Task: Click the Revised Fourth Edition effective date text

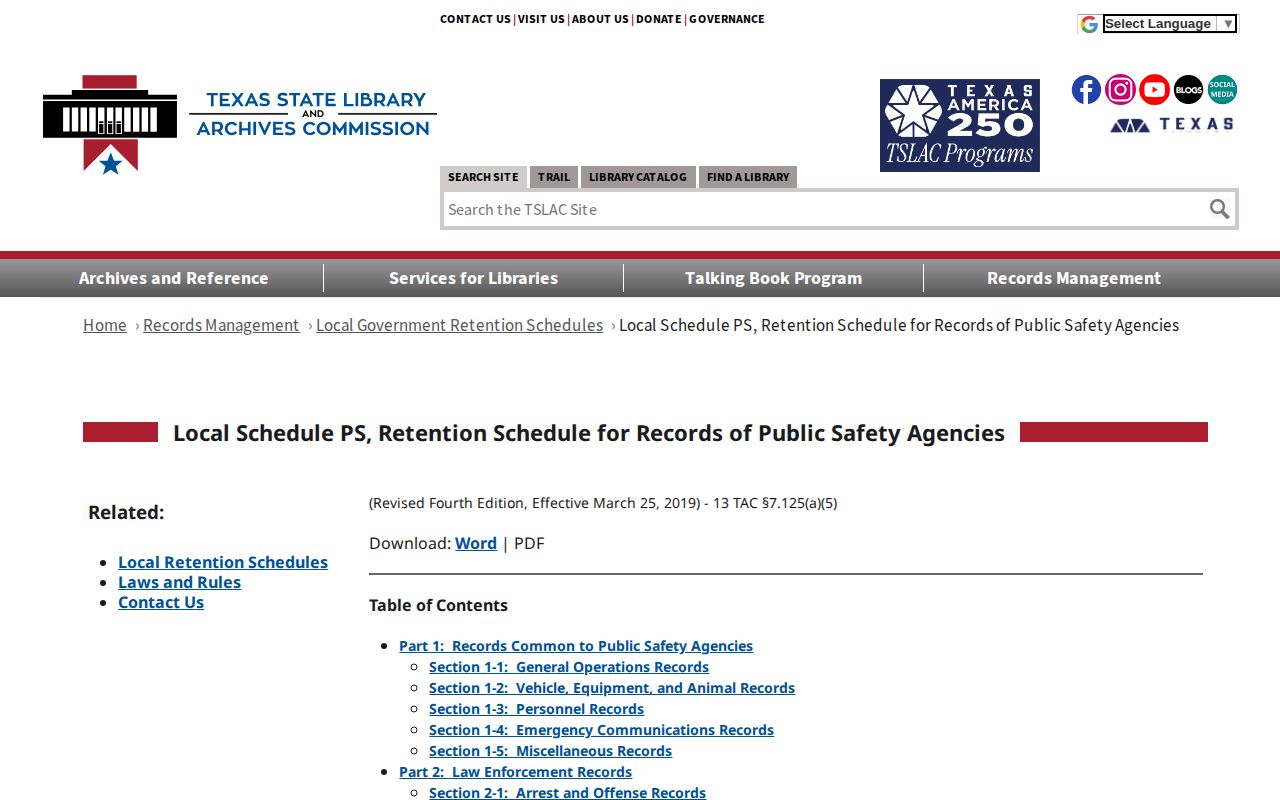Action: coord(603,503)
